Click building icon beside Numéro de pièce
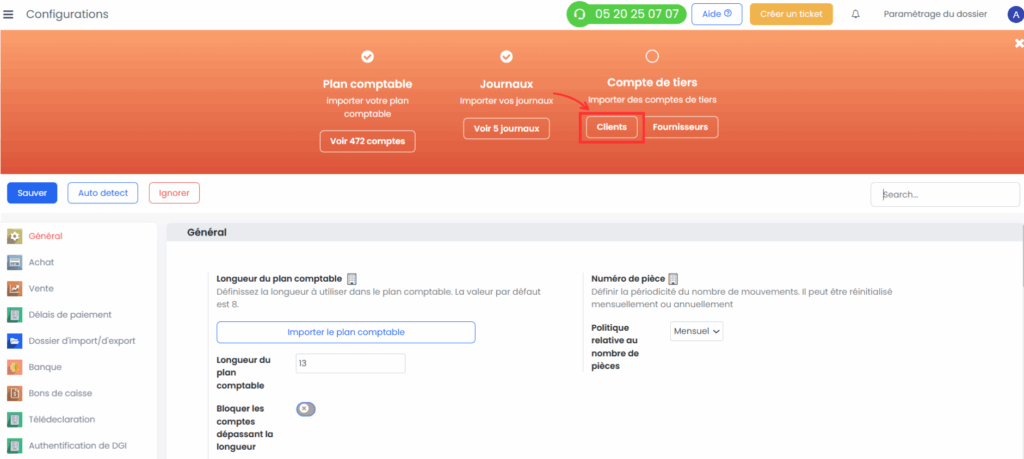 674,279
